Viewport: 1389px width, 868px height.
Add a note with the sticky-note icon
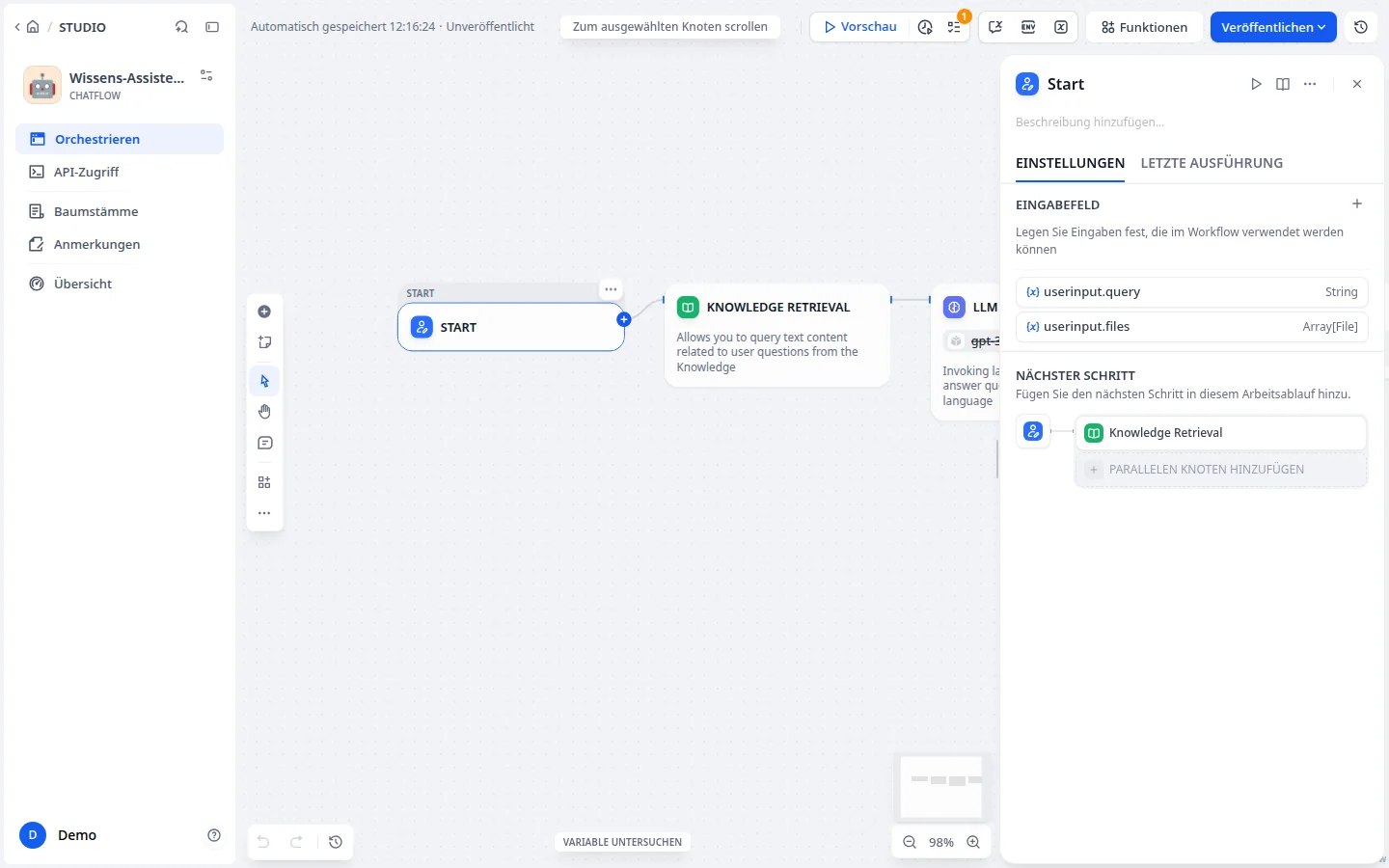tap(264, 342)
